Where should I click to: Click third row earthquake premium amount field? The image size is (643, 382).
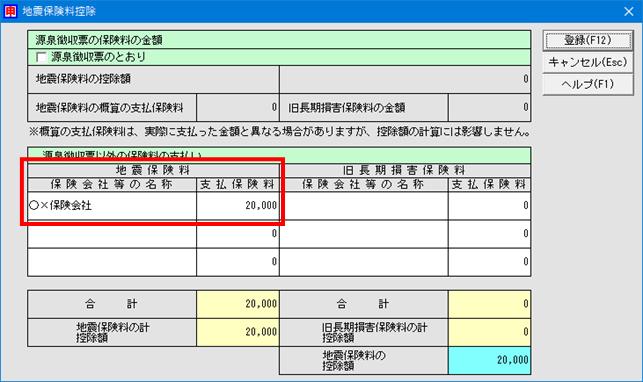tap(238, 262)
